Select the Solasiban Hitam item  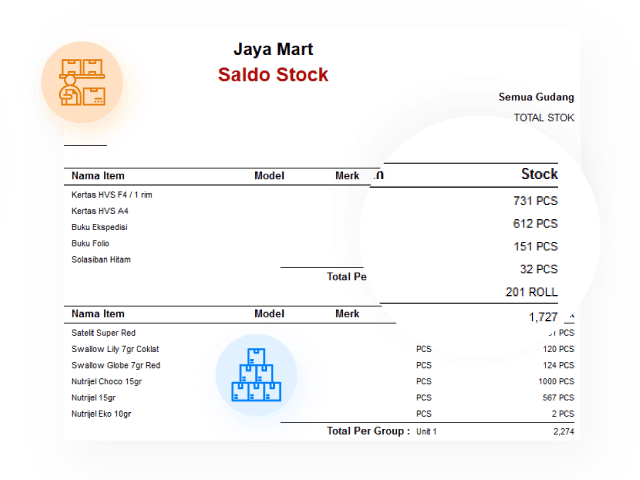tap(101, 259)
